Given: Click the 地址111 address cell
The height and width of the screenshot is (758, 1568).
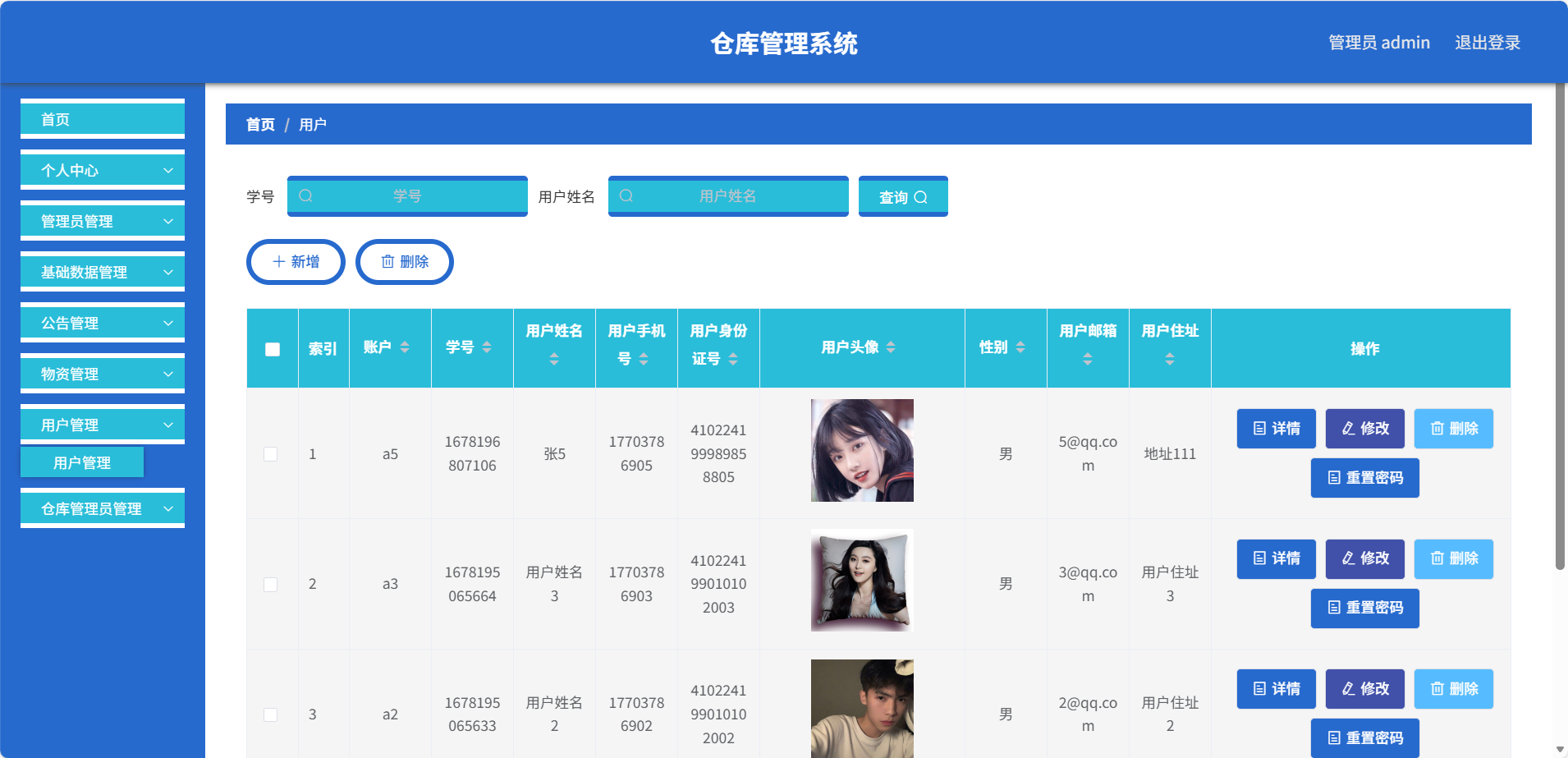Looking at the screenshot, I should pos(1170,454).
